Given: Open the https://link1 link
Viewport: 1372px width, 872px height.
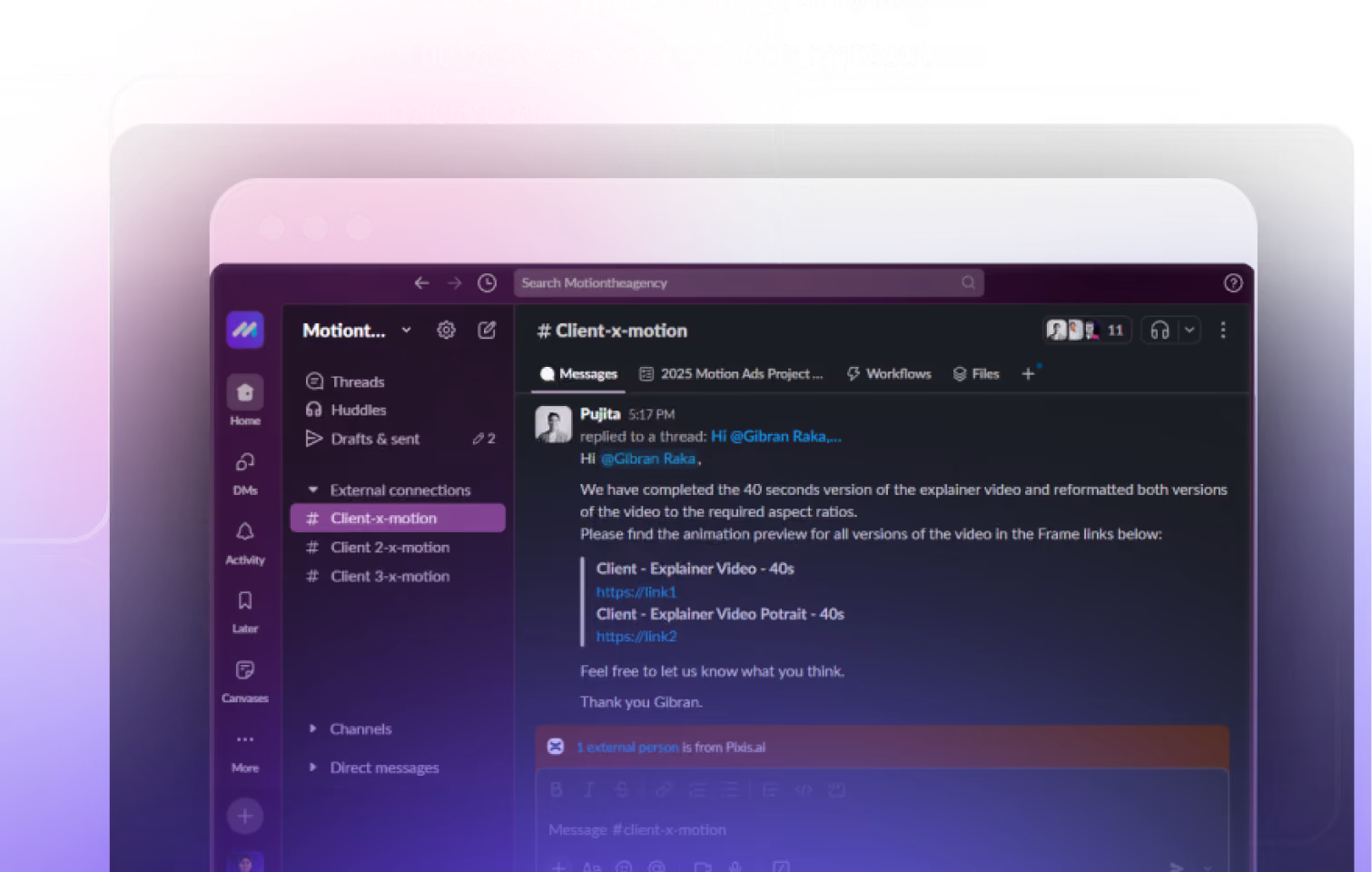Looking at the screenshot, I should coord(637,592).
